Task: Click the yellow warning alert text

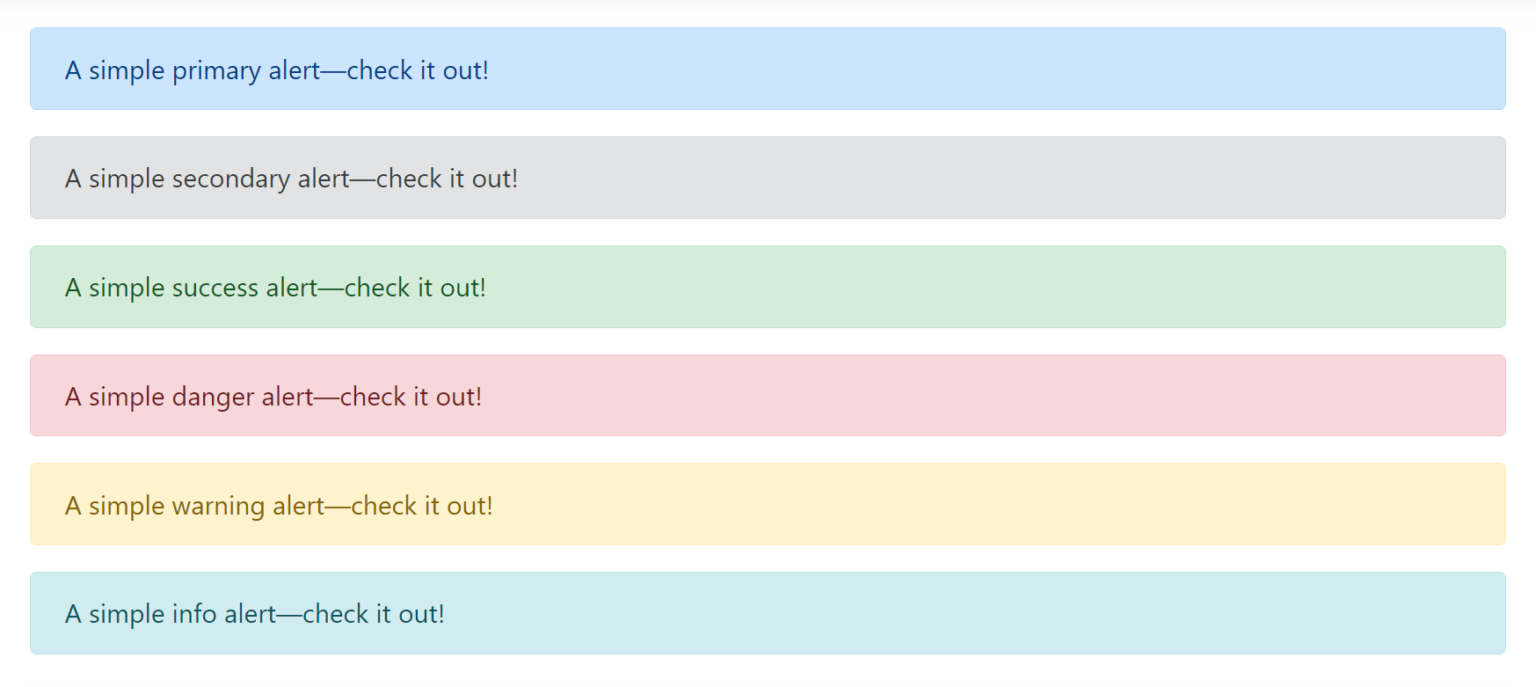Action: [x=279, y=506]
